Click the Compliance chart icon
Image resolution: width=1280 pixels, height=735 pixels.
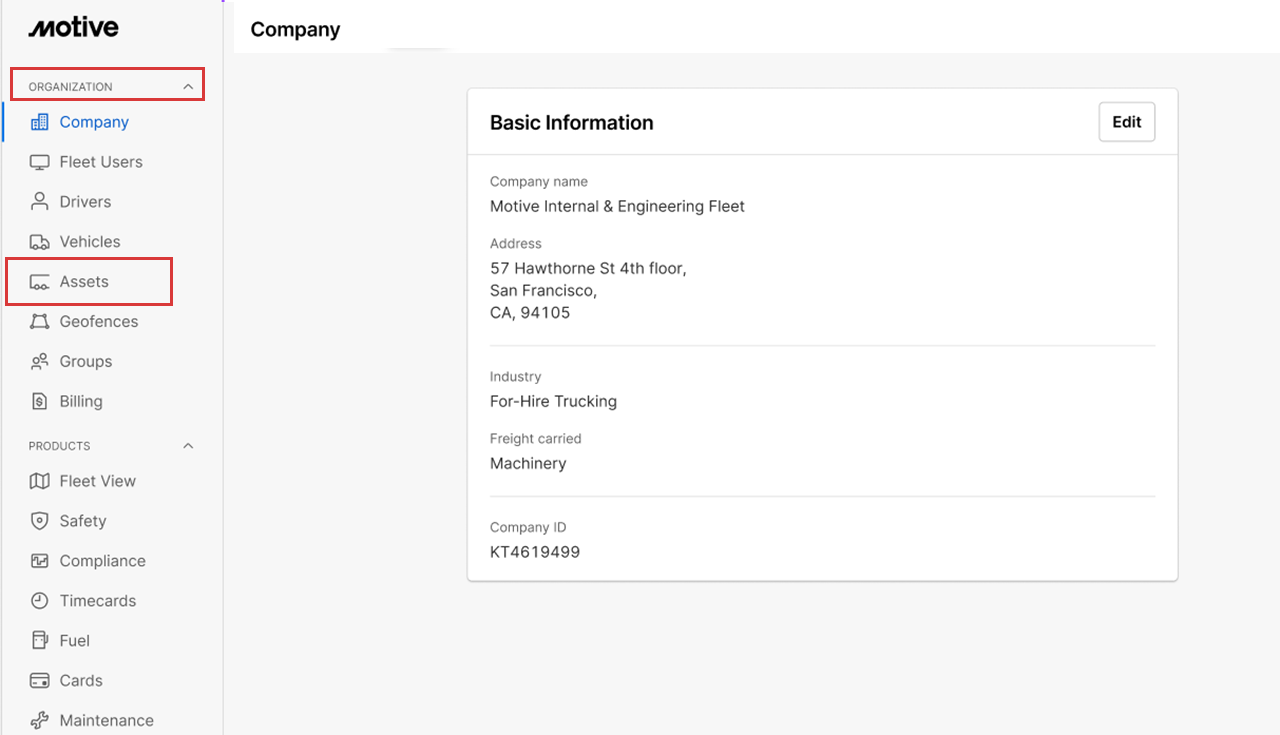pos(39,561)
